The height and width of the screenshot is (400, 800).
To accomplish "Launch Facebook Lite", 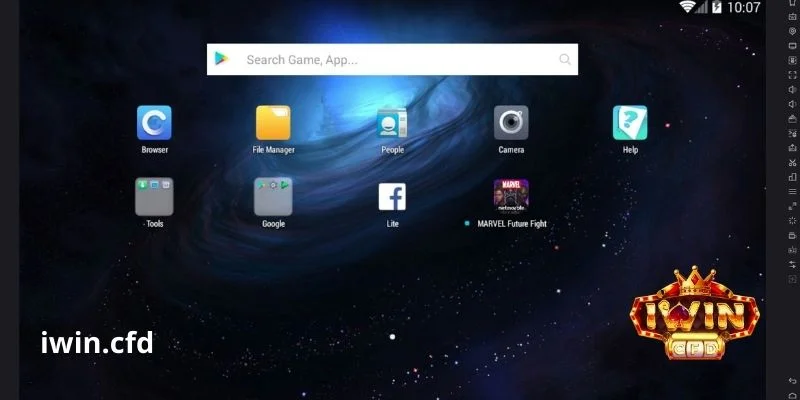I will (x=392, y=197).
